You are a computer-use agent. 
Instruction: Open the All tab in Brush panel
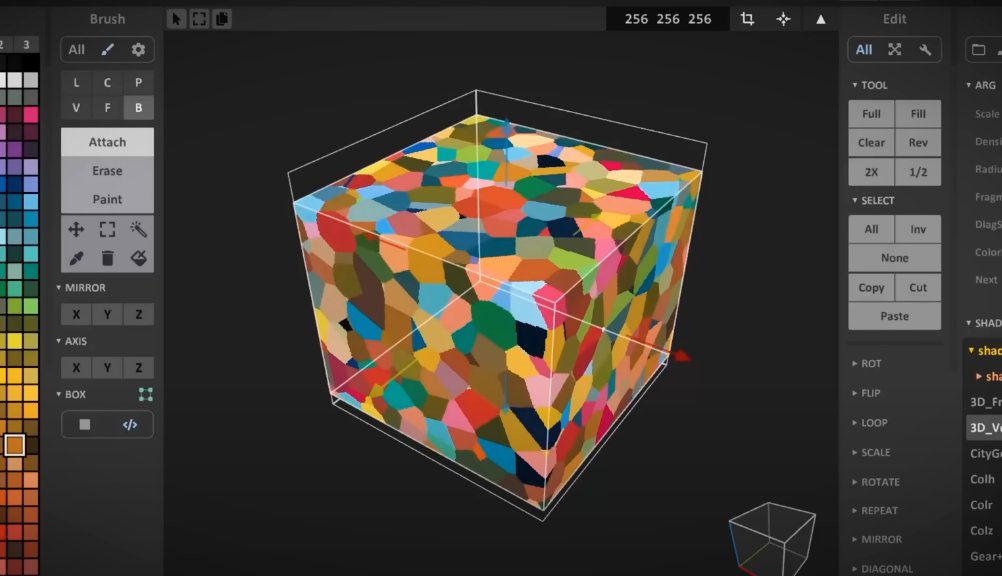(x=77, y=49)
